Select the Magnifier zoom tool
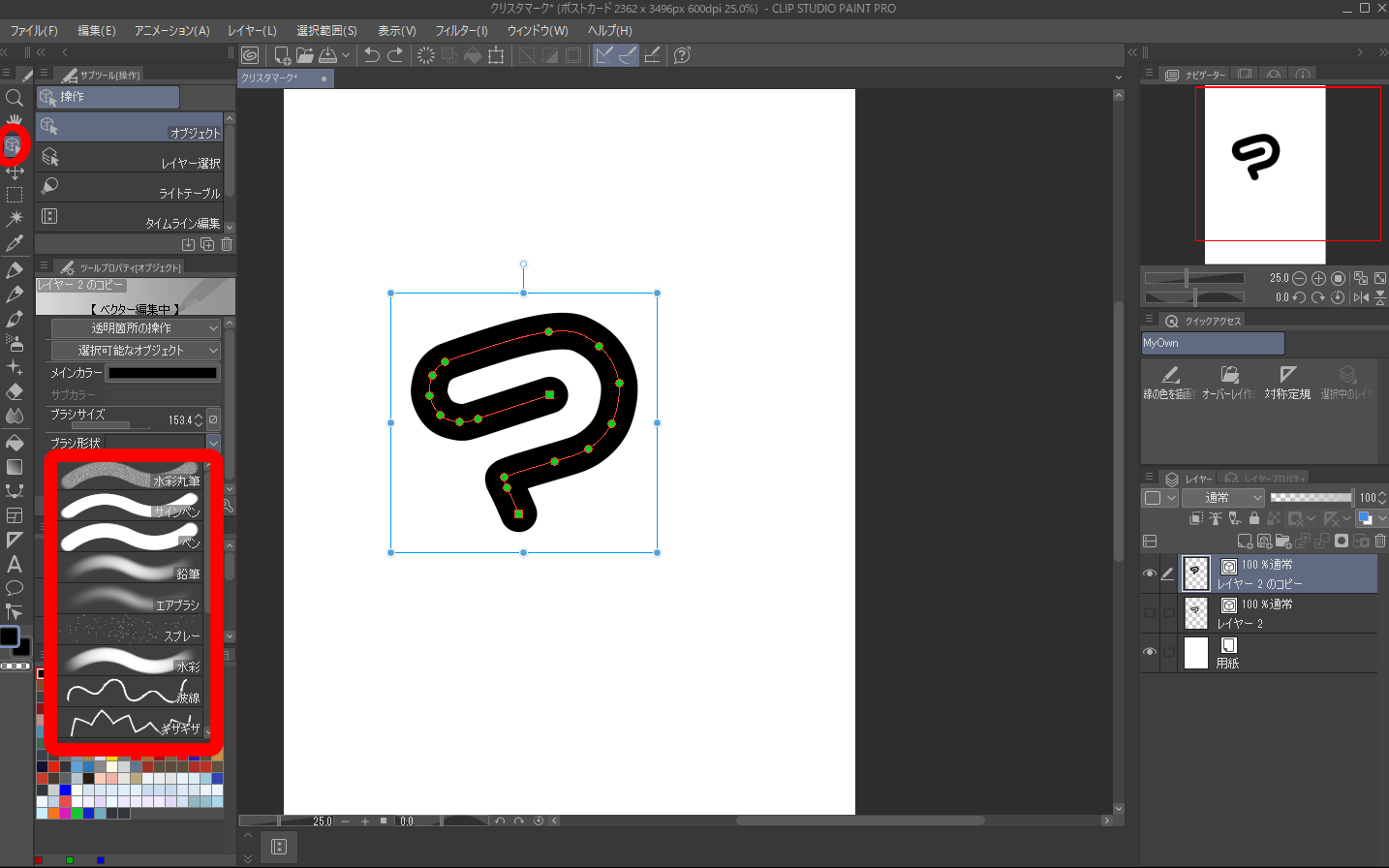The height and width of the screenshot is (868, 1389). [15, 98]
